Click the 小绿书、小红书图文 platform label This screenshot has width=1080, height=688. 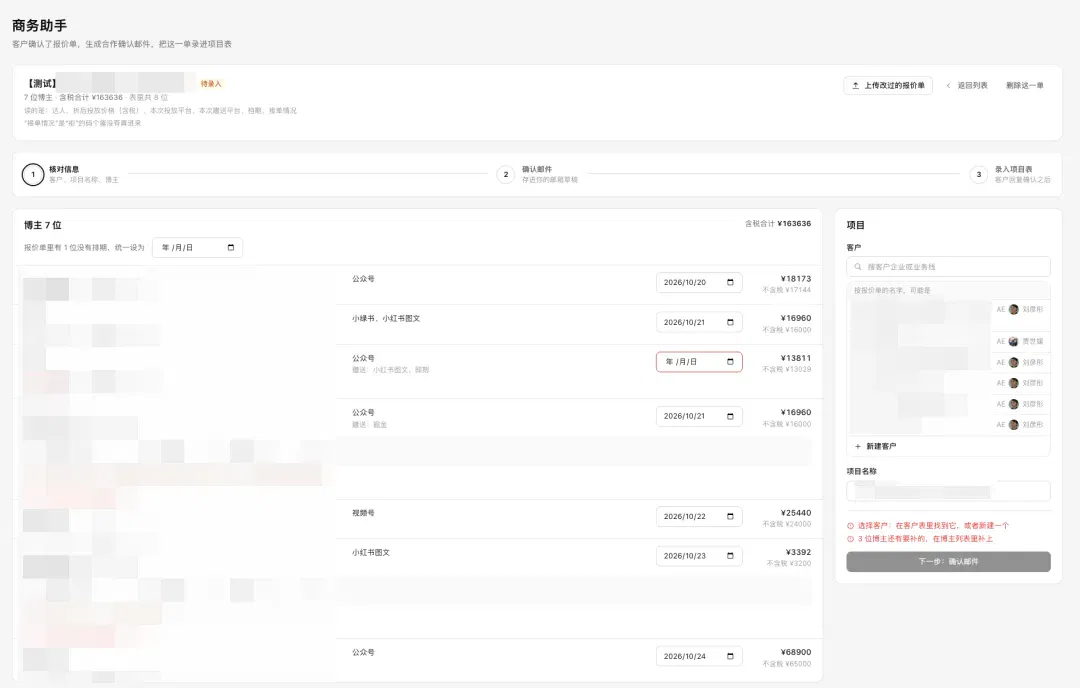[x=386, y=318]
